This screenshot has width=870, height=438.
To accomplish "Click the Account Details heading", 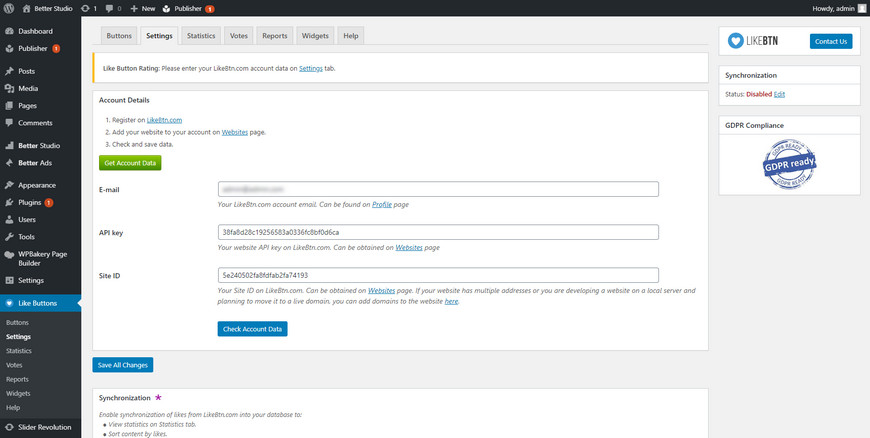I will [124, 100].
